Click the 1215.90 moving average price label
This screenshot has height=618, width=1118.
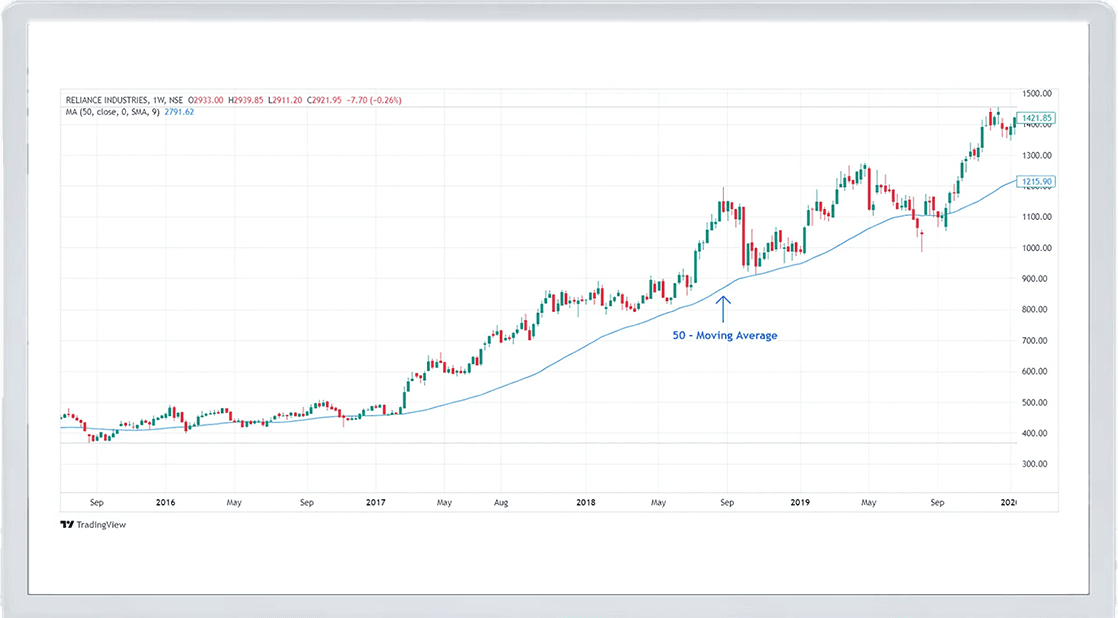coord(1035,182)
